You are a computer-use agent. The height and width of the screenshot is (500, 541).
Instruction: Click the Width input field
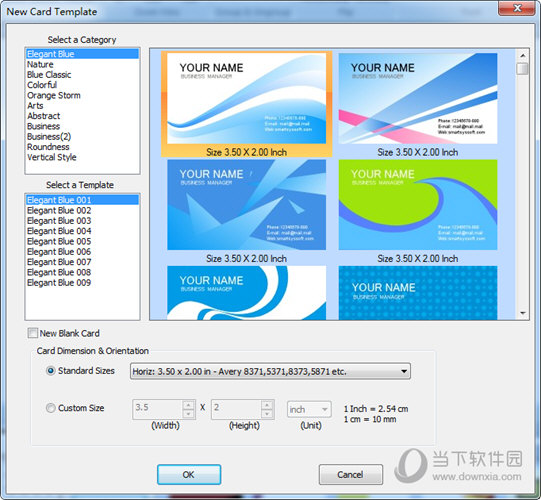(x=158, y=409)
